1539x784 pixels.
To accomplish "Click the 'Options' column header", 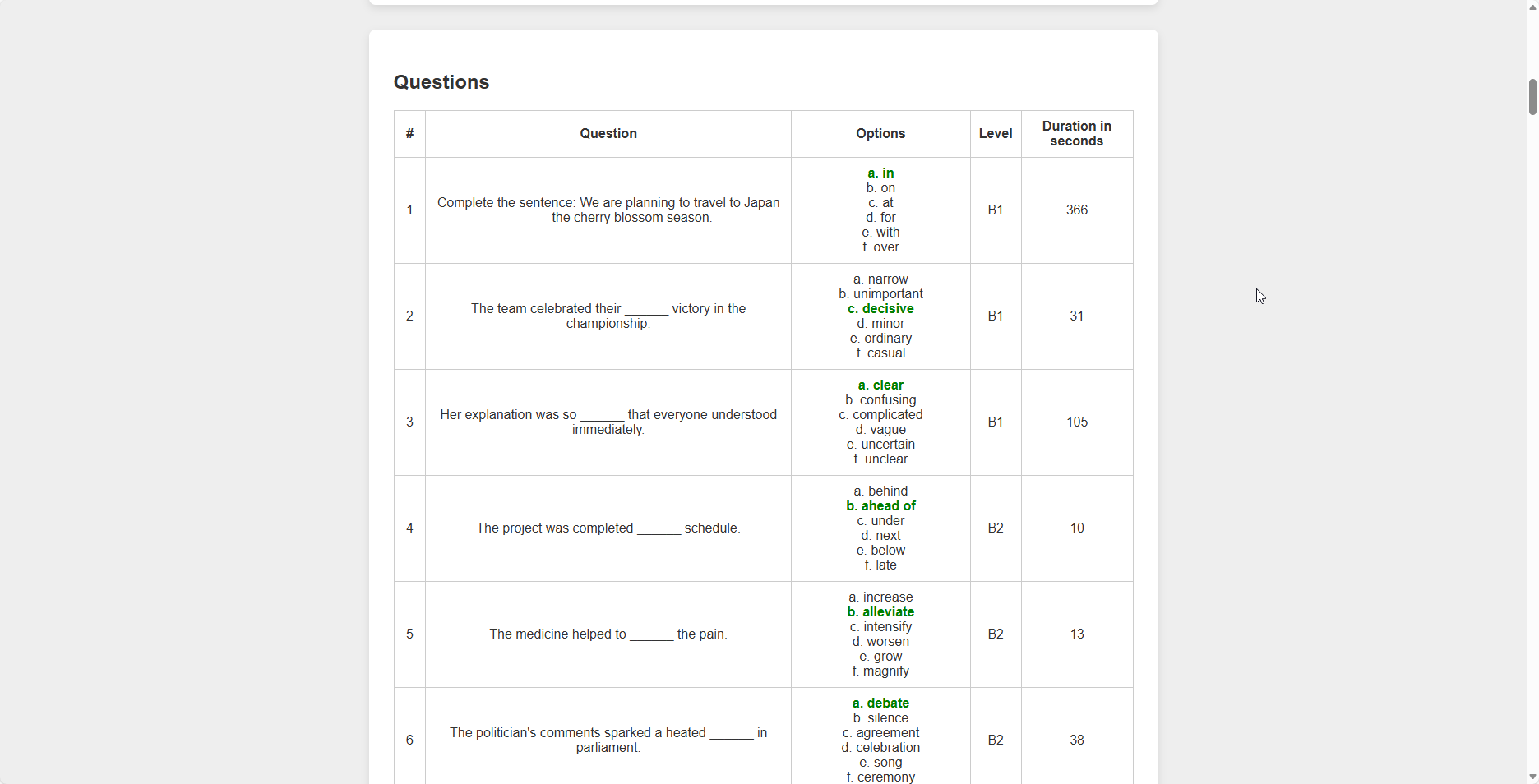I will (x=880, y=134).
